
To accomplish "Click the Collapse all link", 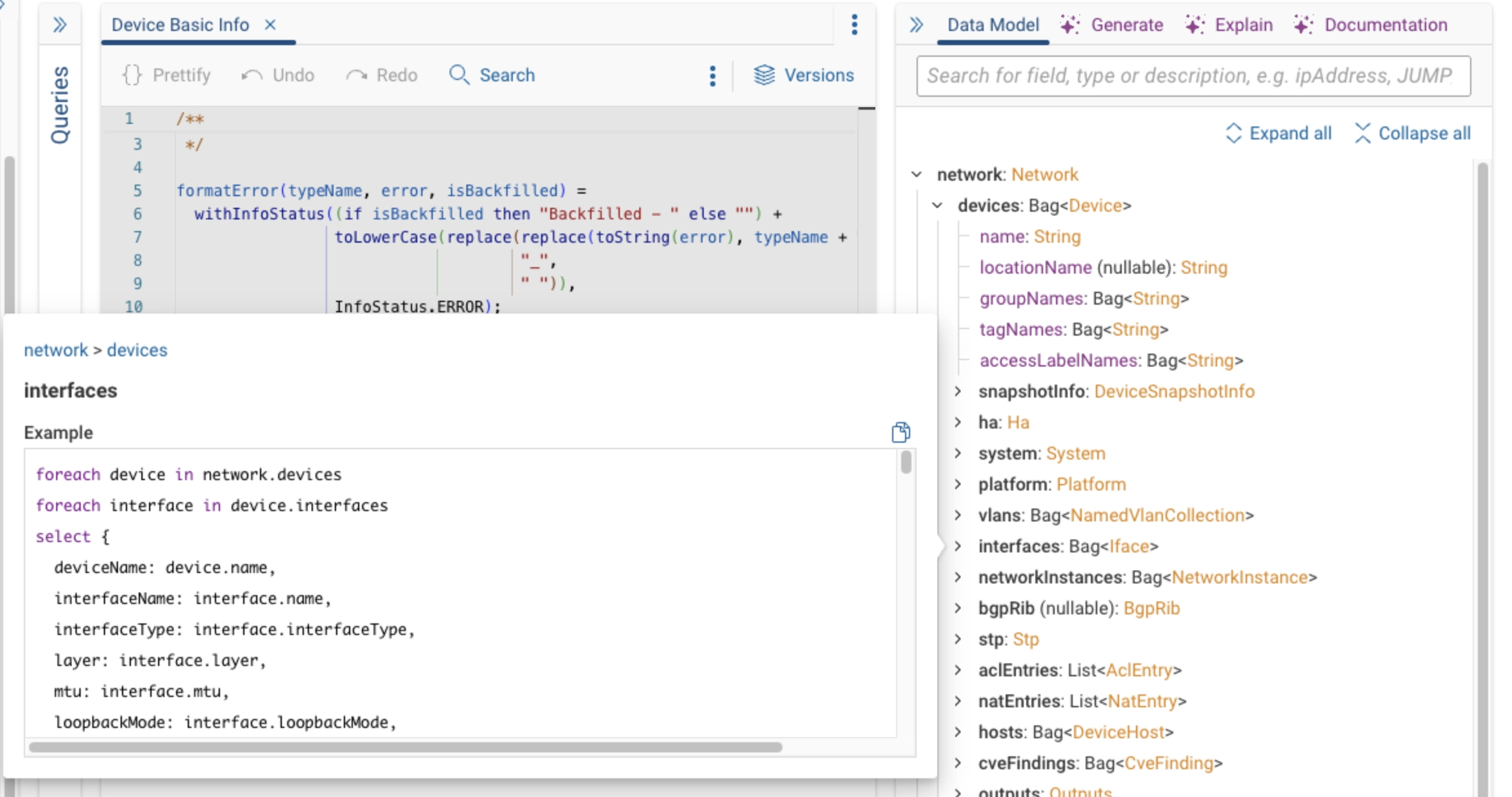I will pyautogui.click(x=1424, y=133).
